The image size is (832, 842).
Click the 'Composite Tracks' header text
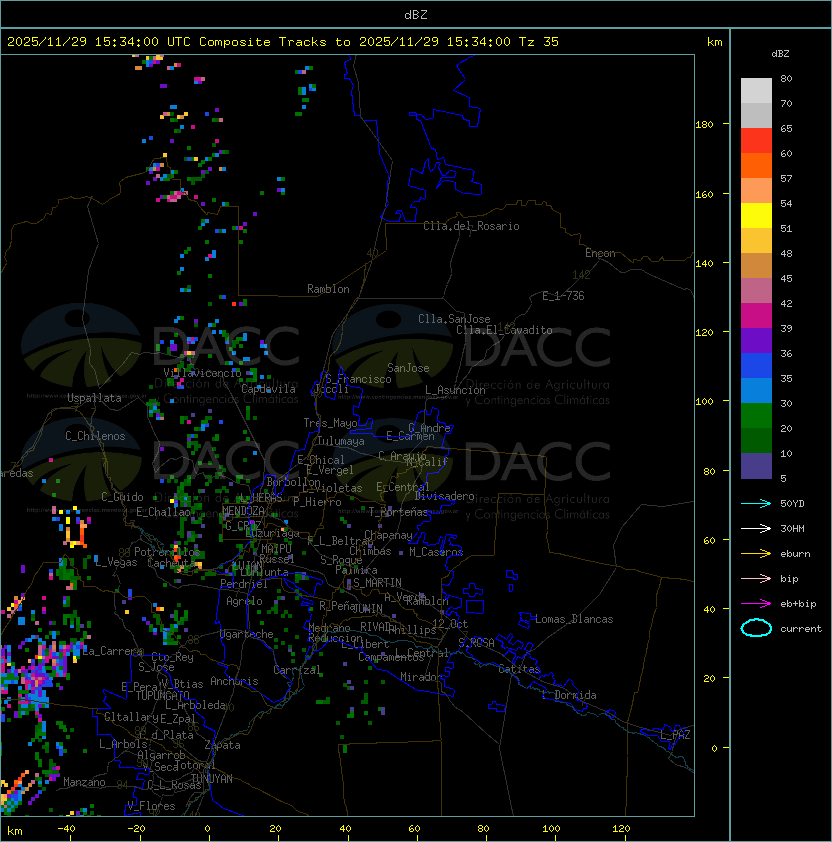point(263,42)
